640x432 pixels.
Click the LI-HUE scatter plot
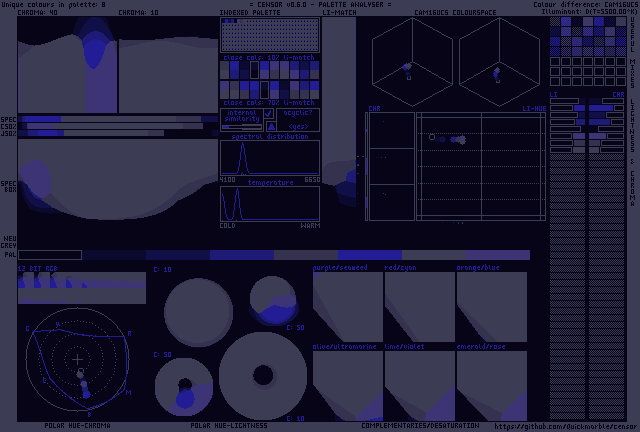click(x=480, y=165)
